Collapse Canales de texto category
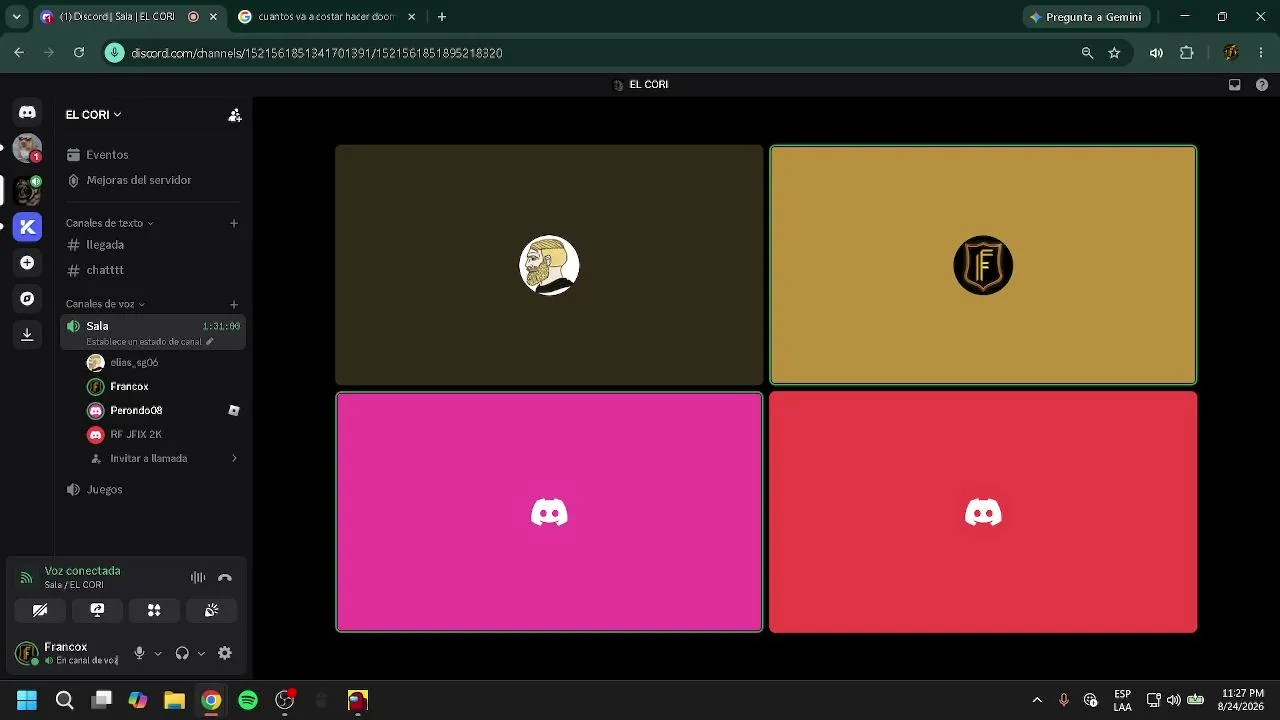This screenshot has height=720, width=1280. pos(110,223)
